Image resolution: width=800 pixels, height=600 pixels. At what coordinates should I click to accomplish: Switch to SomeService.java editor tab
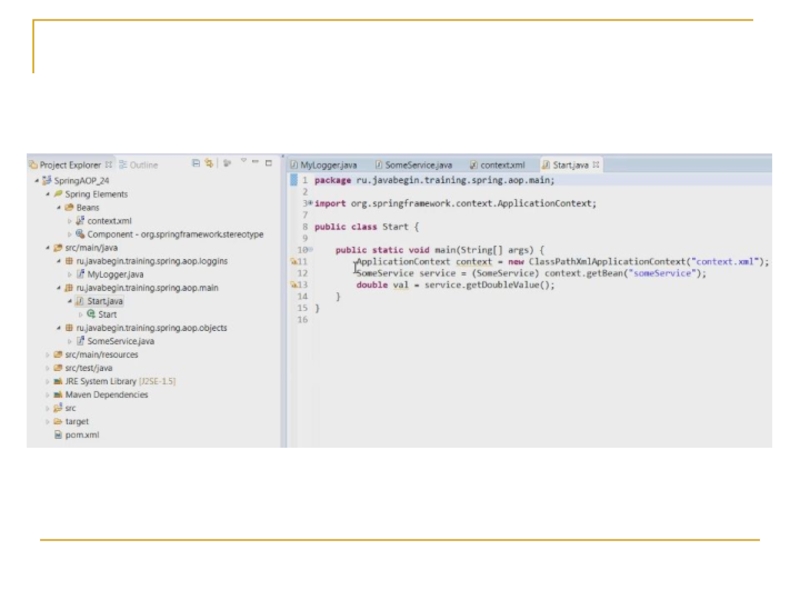[413, 165]
